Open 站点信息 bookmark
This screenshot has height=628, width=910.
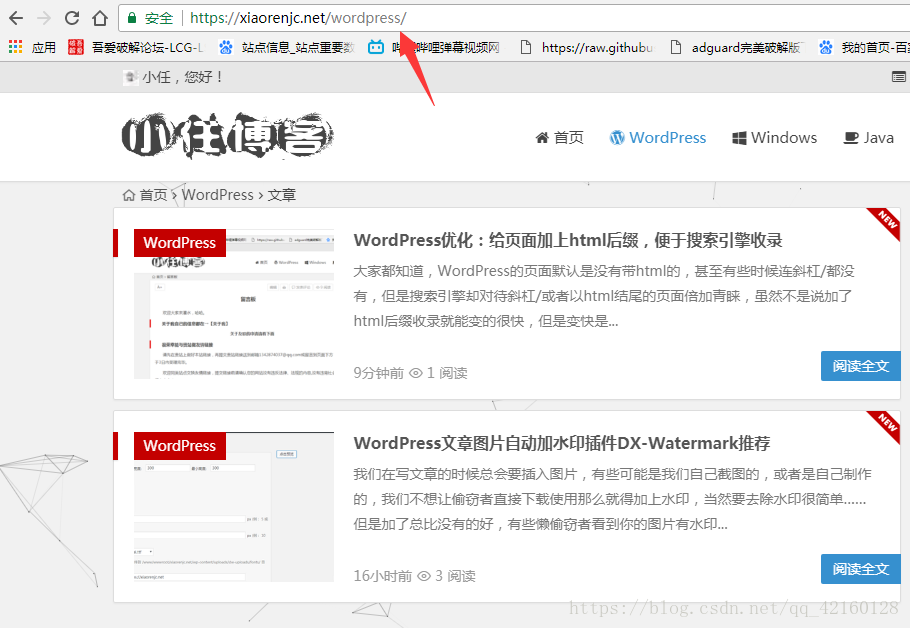point(286,48)
